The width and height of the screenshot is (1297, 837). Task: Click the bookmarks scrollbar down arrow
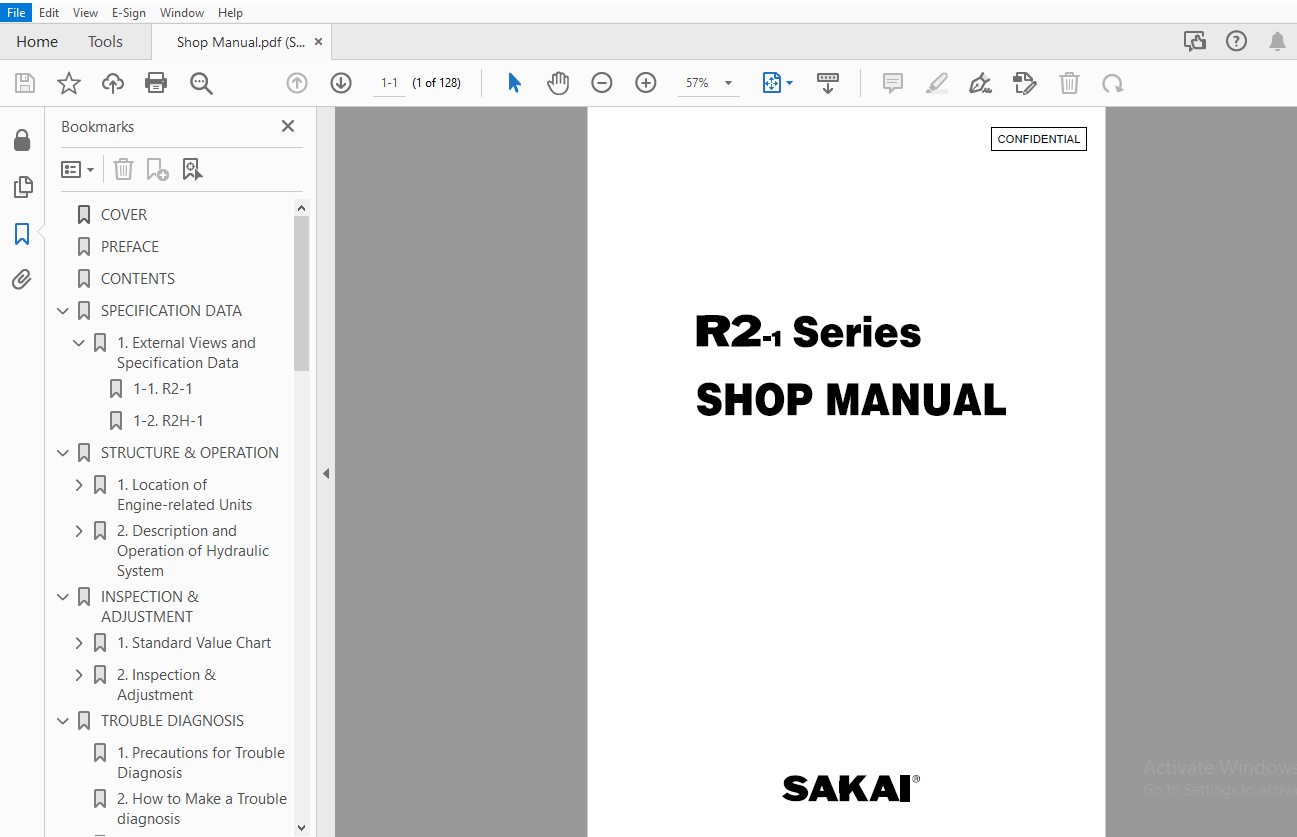(302, 827)
